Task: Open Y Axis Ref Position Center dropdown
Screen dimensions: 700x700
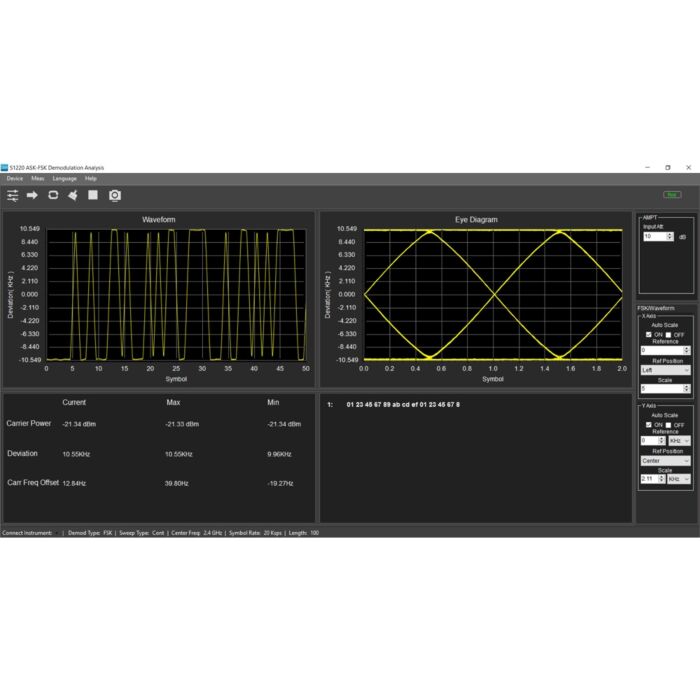Action: click(665, 461)
